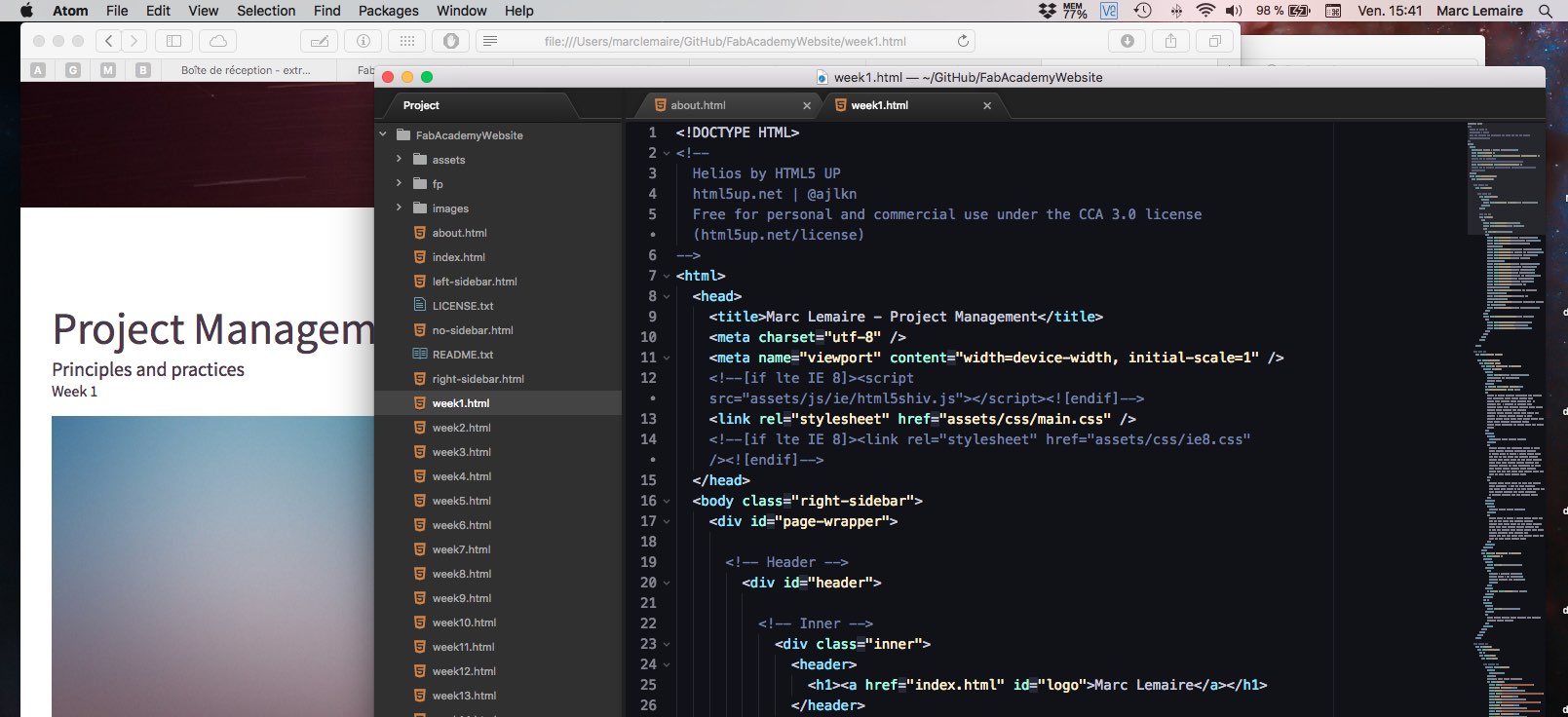
Task: Click the Bluetooth menu bar icon
Action: 1176,11
